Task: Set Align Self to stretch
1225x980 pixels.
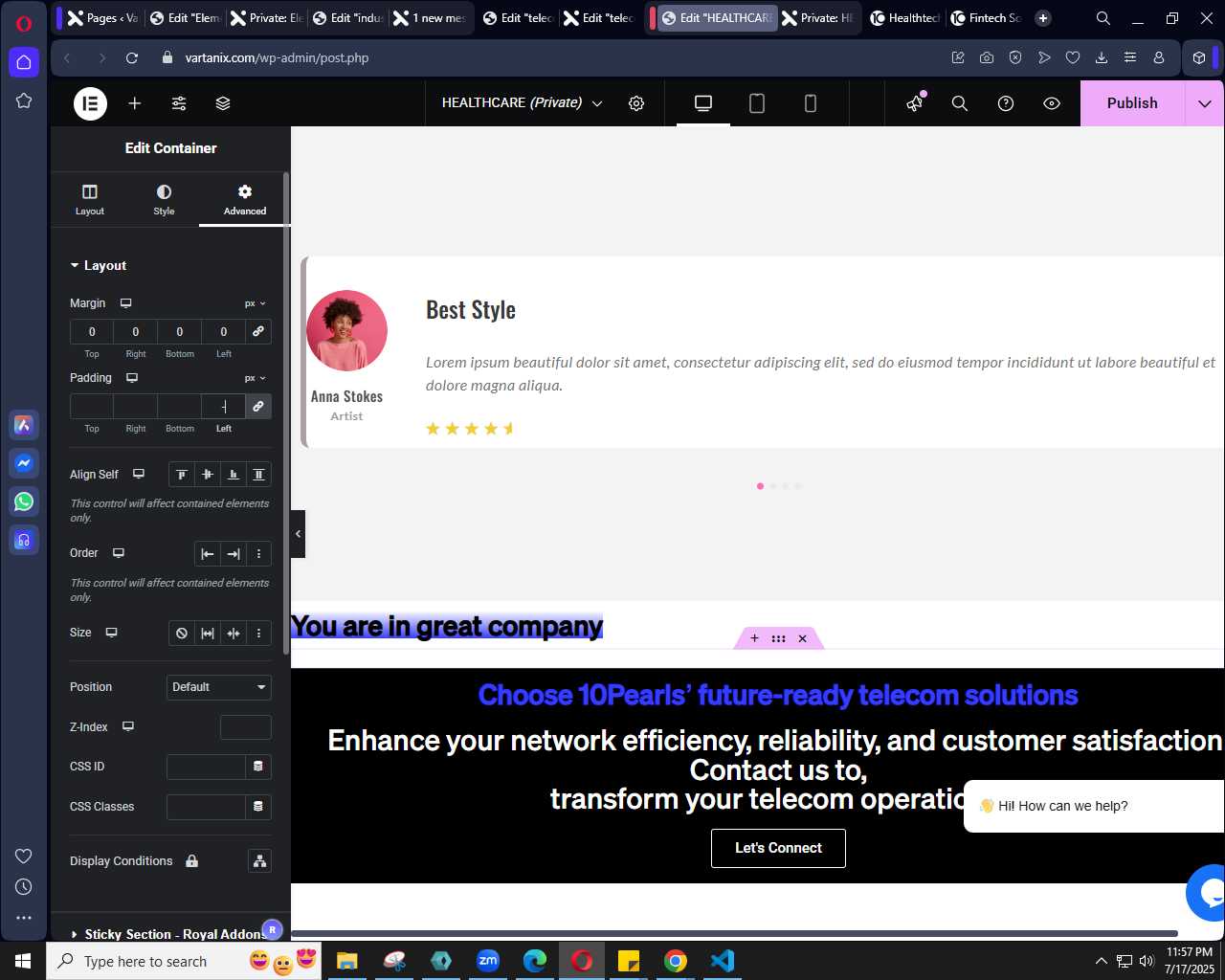Action: [x=258, y=475]
